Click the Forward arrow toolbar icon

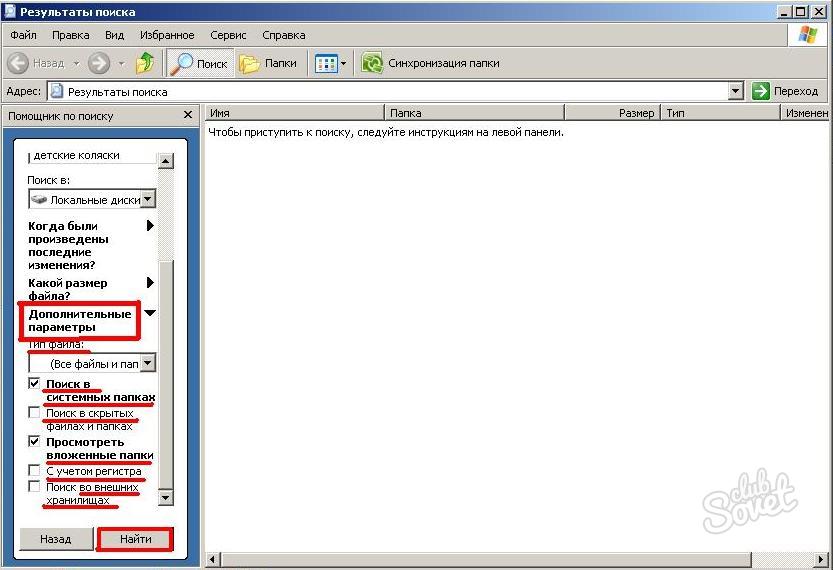coord(98,63)
